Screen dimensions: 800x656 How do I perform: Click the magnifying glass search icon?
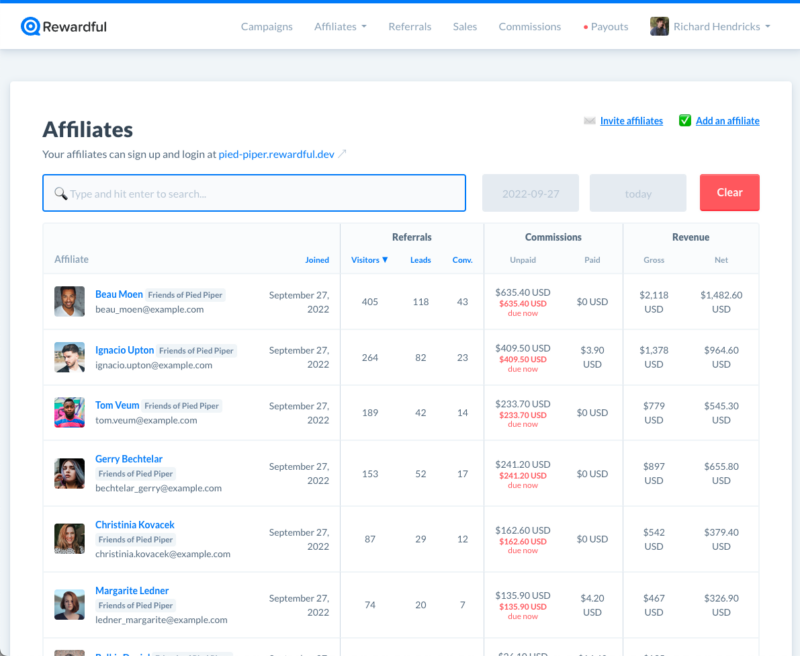coord(61,193)
